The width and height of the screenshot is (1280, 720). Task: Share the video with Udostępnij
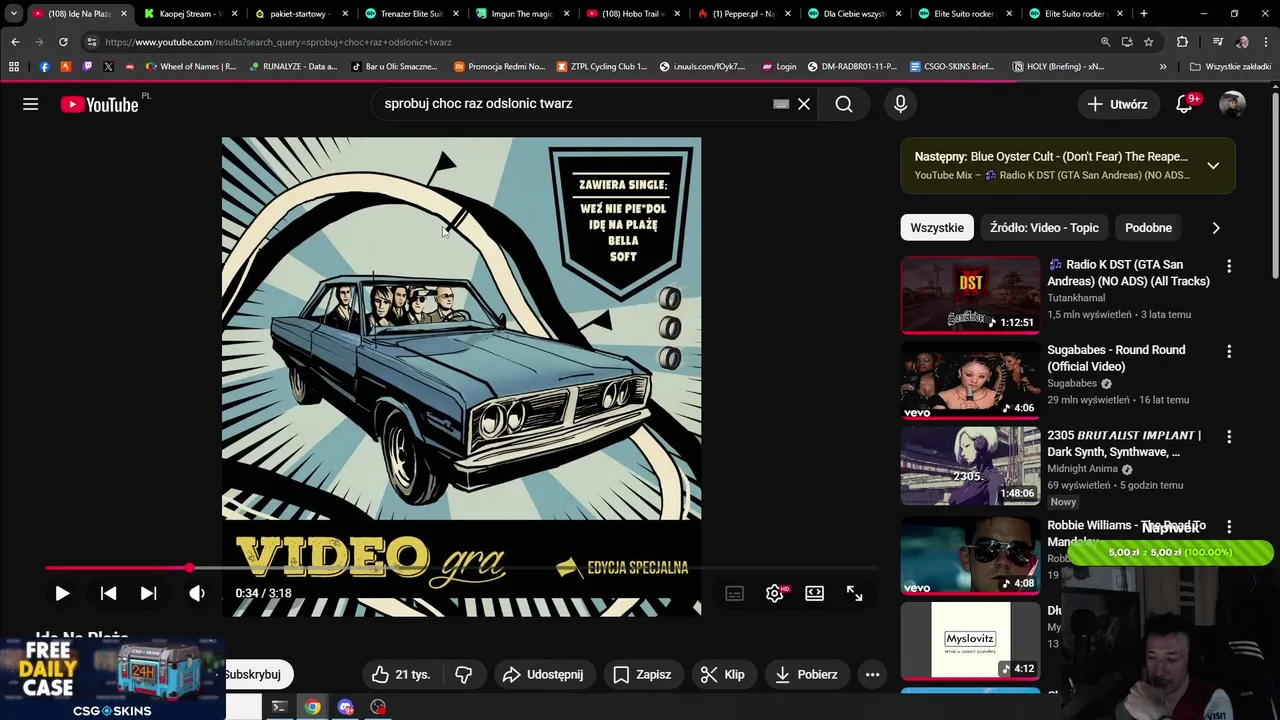[543, 675]
